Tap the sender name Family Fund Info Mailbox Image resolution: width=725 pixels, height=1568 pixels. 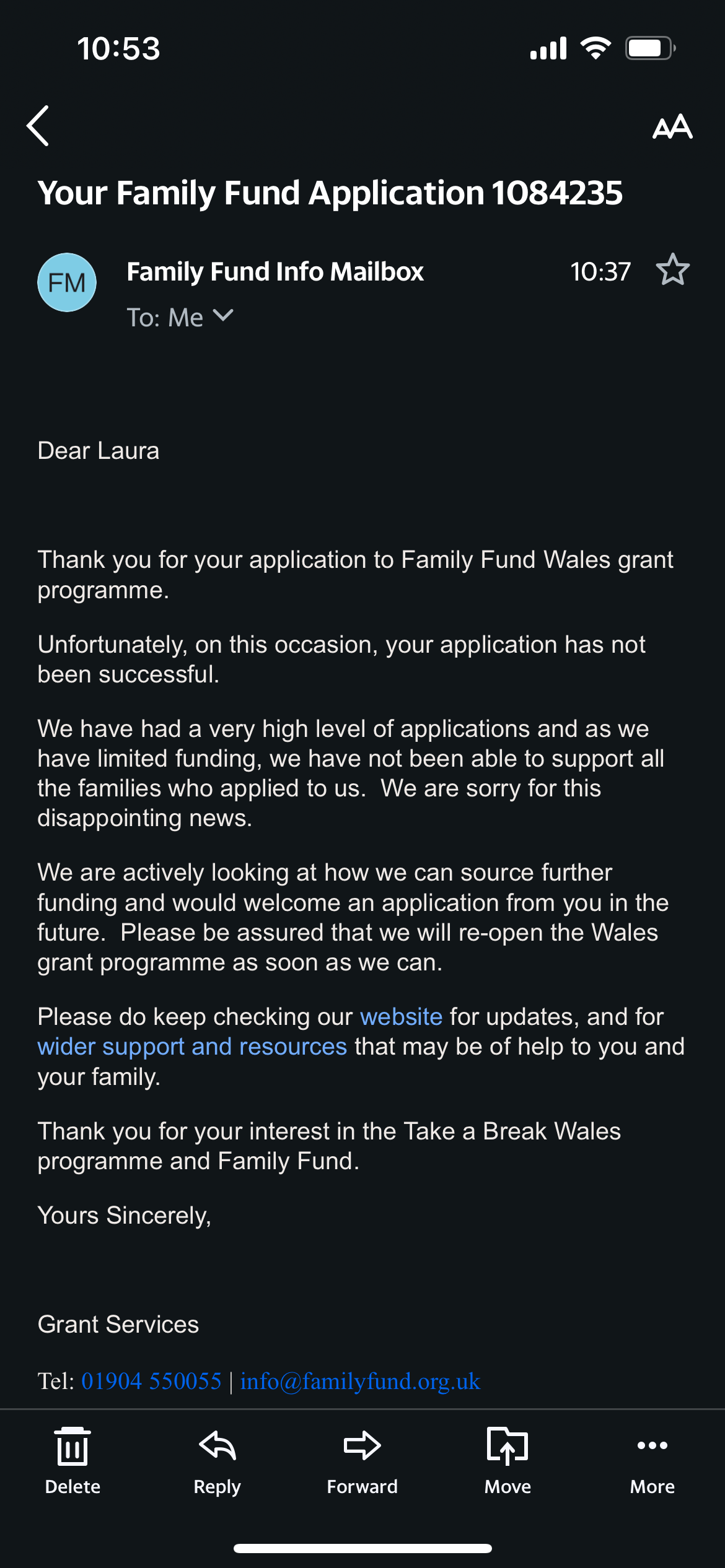(x=275, y=272)
